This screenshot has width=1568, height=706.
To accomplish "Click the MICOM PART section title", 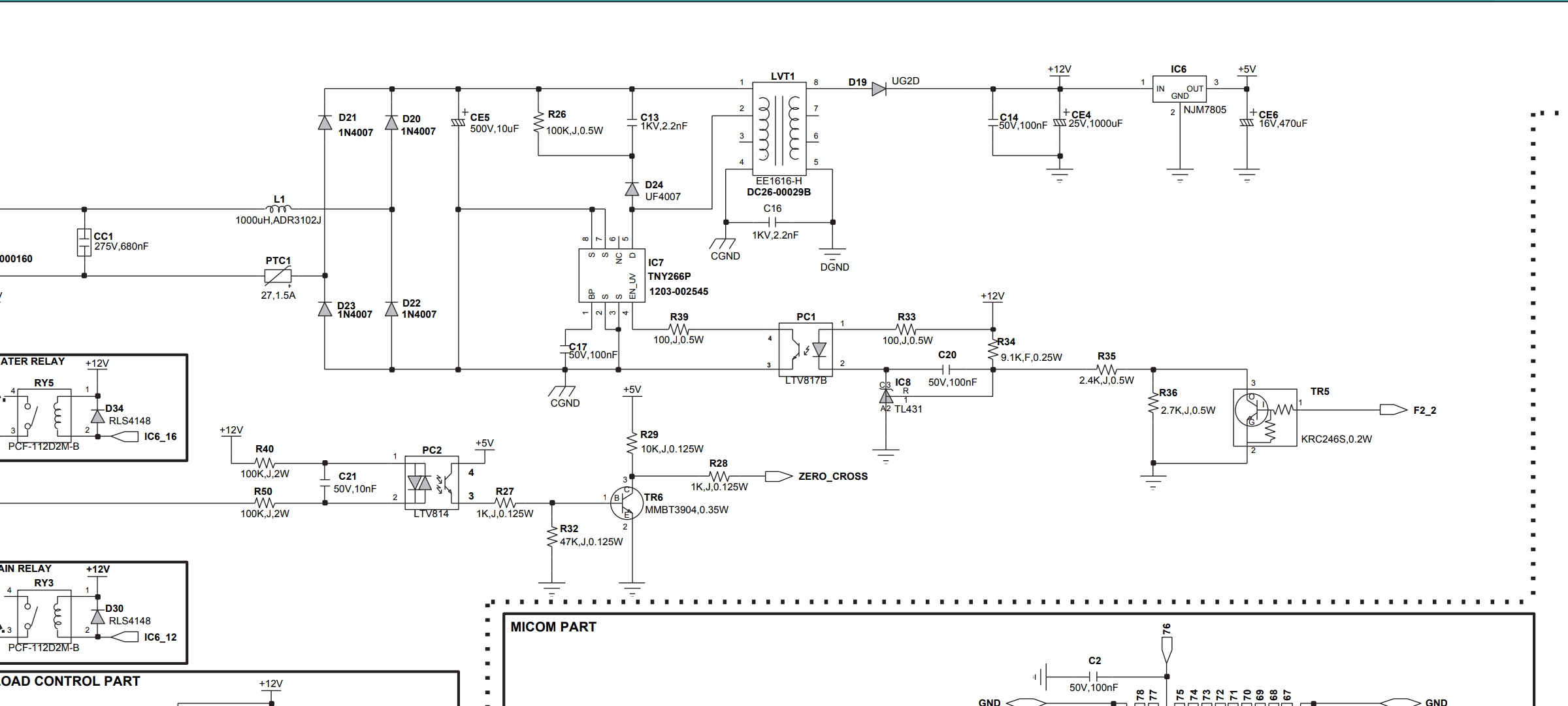I will (553, 627).
